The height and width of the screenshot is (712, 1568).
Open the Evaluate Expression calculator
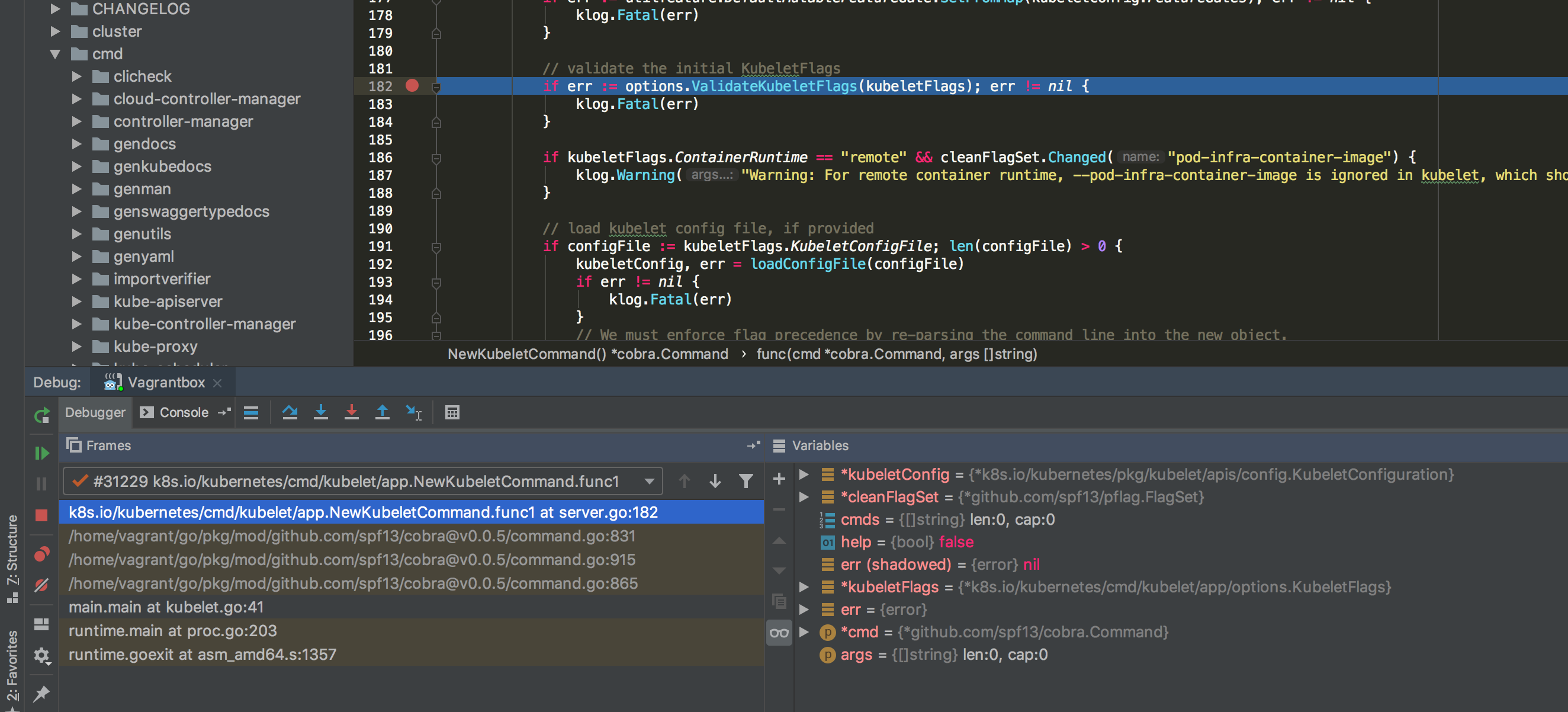tap(452, 412)
